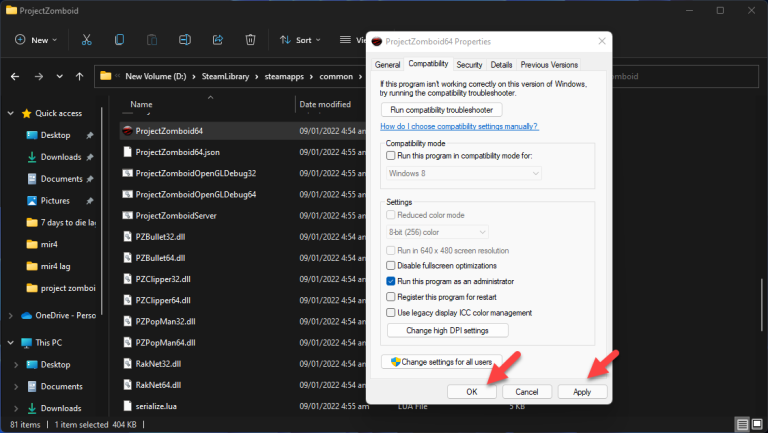This screenshot has height=433, width=768.
Task: Click the Delete trash icon
Action: tap(250, 40)
